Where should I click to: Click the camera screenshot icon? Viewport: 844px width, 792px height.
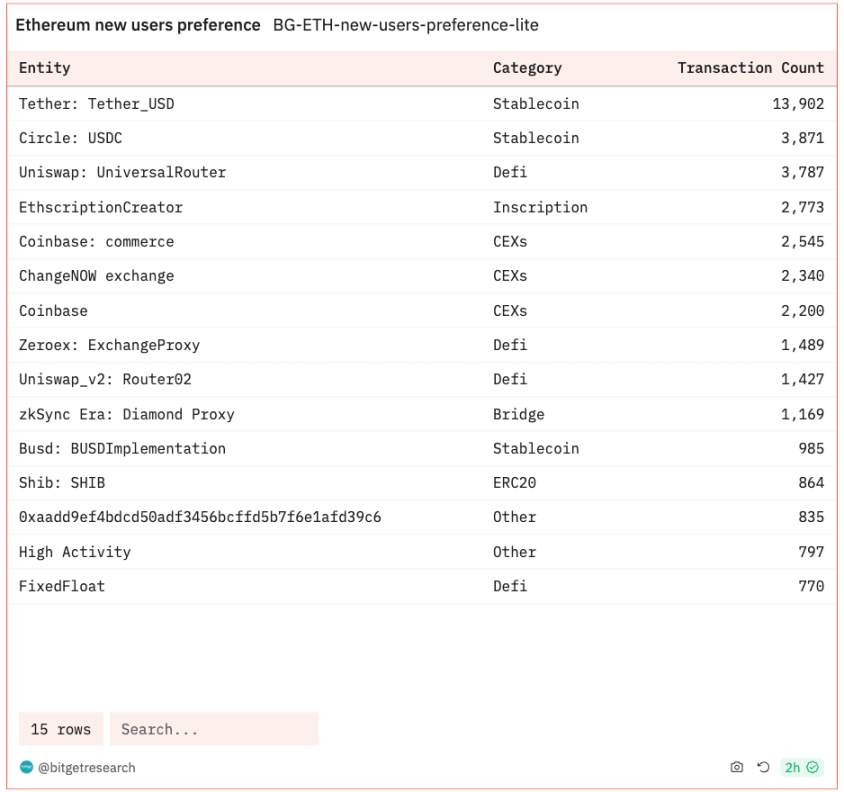click(737, 767)
